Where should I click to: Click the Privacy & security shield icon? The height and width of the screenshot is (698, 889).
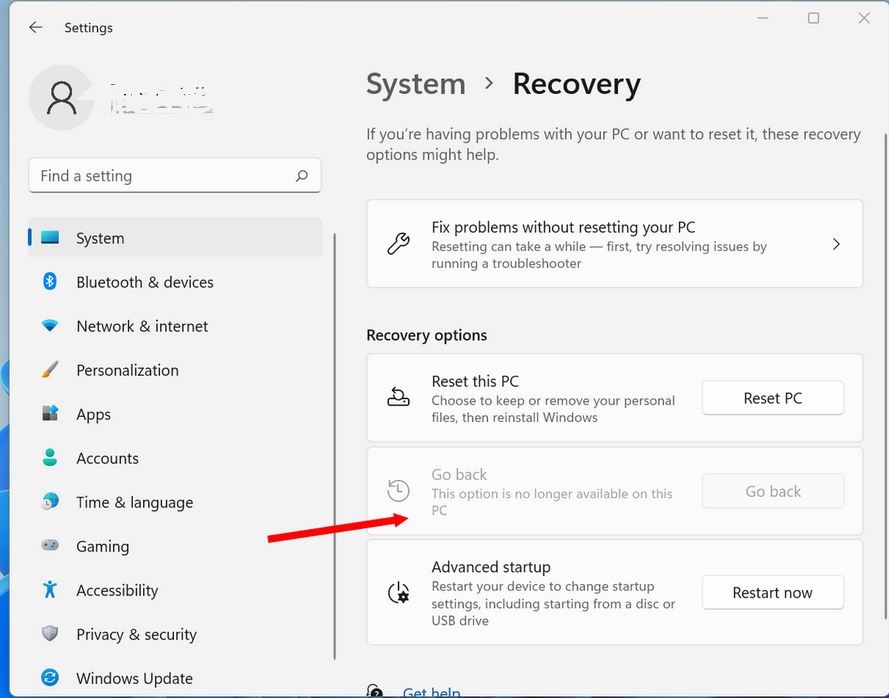[50, 633]
